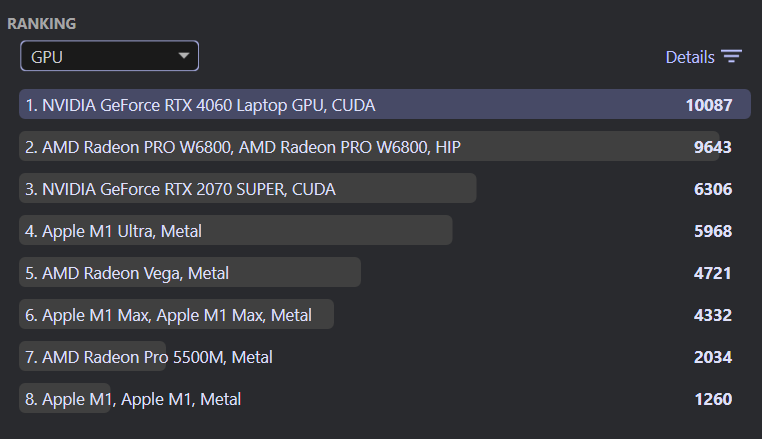Click the RANKING section heading
The width and height of the screenshot is (762, 439).
click(x=42, y=23)
